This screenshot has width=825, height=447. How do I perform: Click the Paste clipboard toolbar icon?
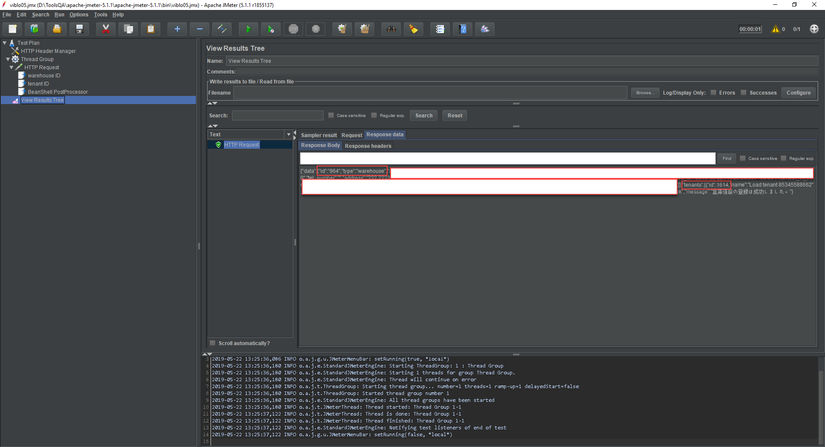[x=151, y=29]
